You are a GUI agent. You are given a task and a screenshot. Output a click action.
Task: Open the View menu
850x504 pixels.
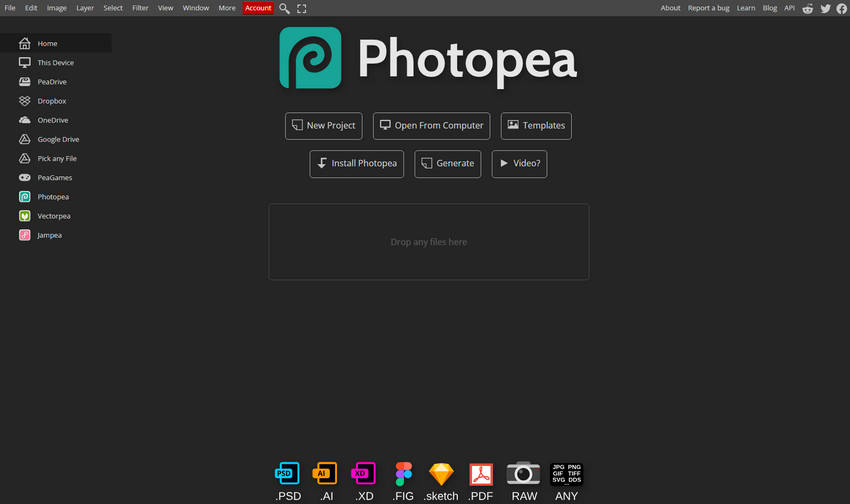pos(165,8)
